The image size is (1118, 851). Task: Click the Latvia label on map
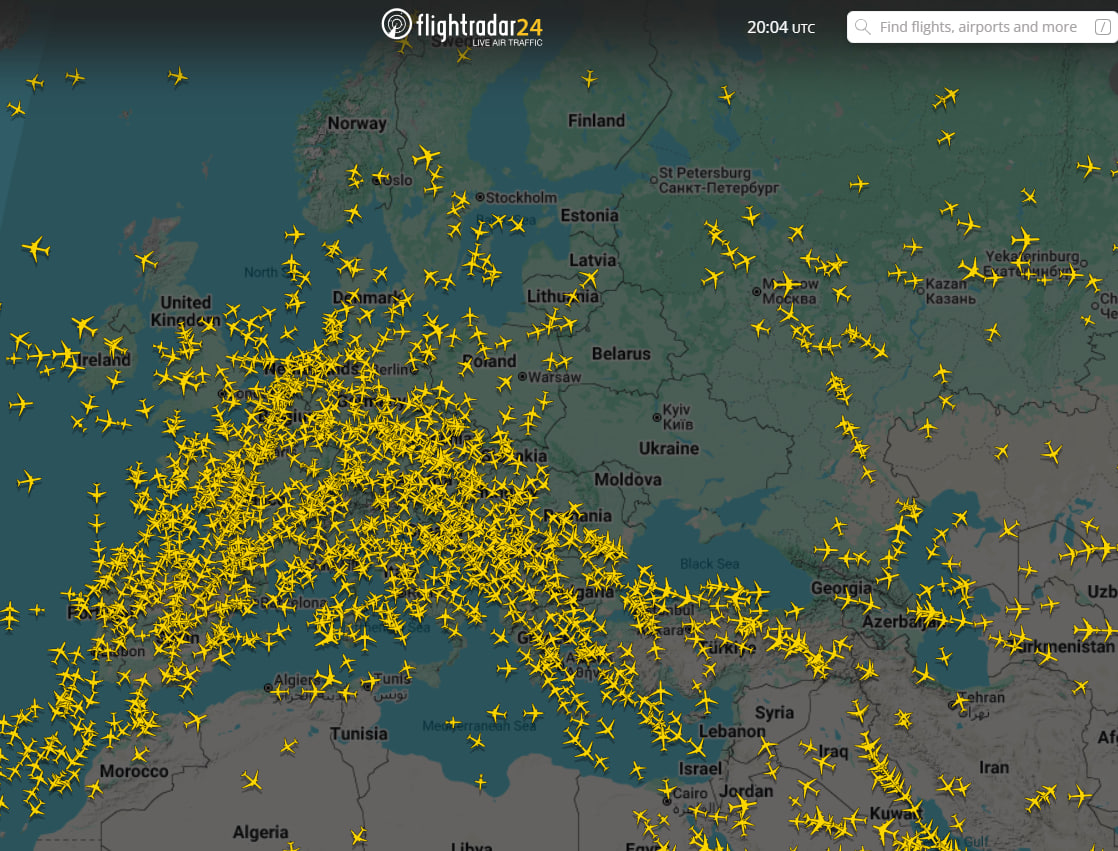[x=593, y=260]
